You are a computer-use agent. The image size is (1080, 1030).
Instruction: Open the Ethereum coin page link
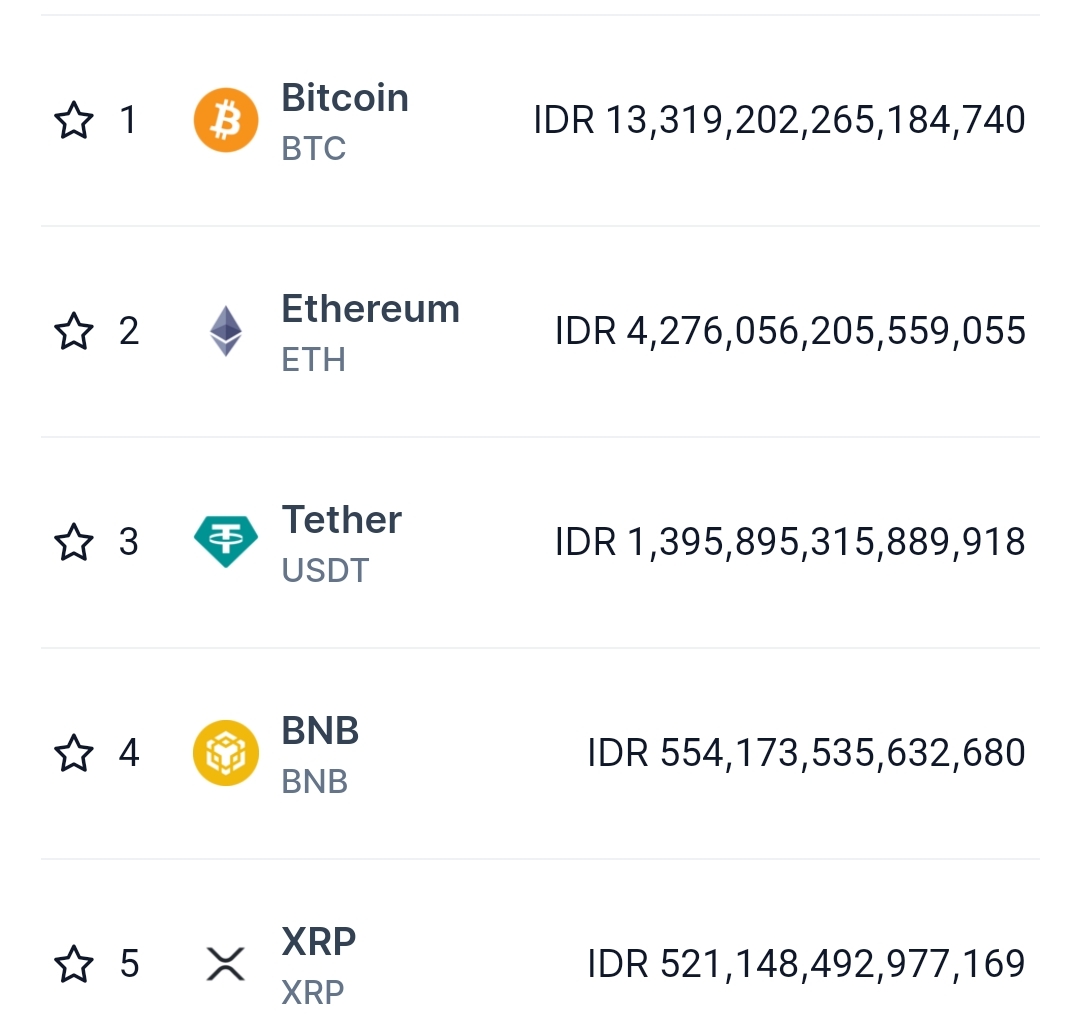click(370, 309)
